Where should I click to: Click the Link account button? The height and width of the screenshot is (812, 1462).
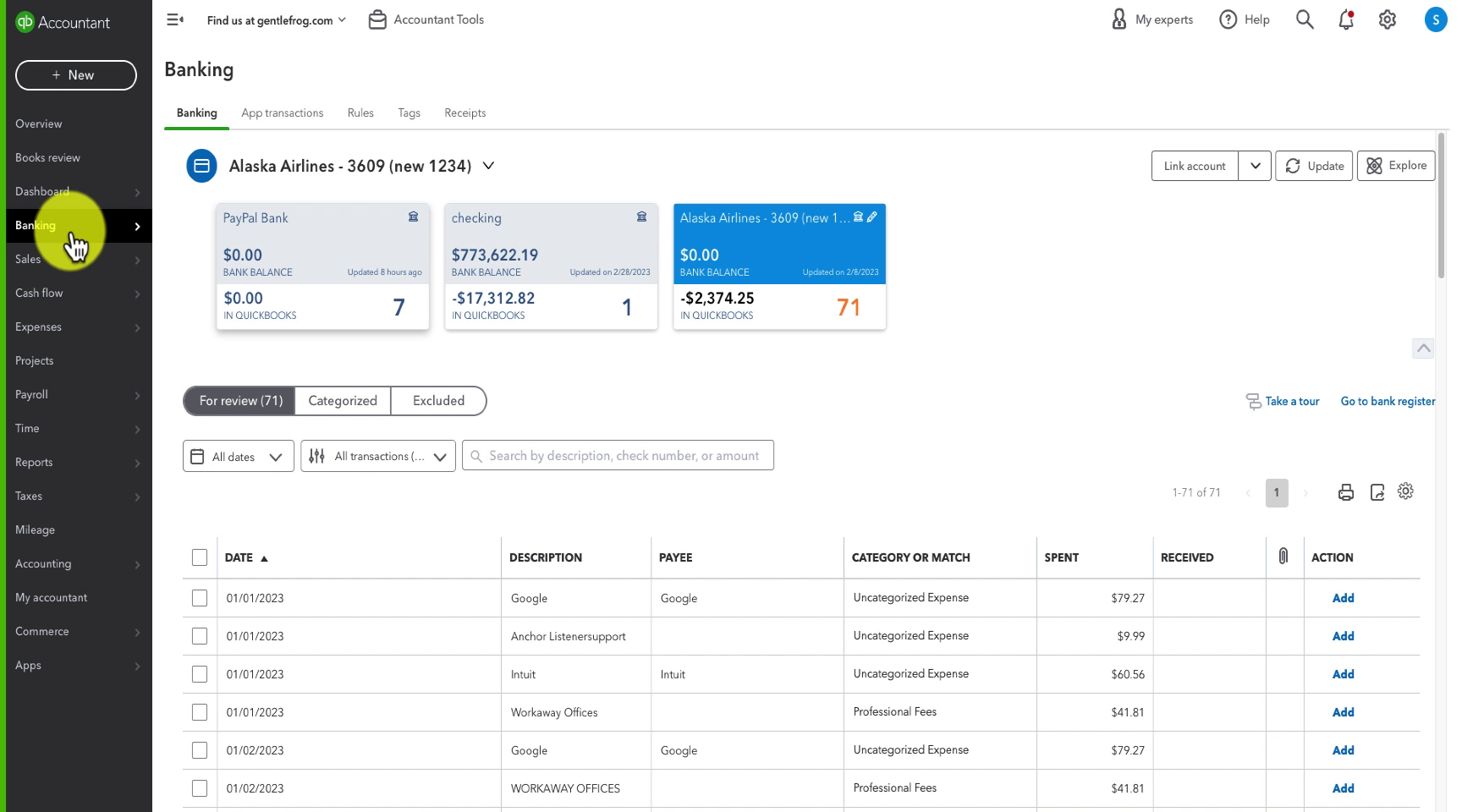point(1195,166)
